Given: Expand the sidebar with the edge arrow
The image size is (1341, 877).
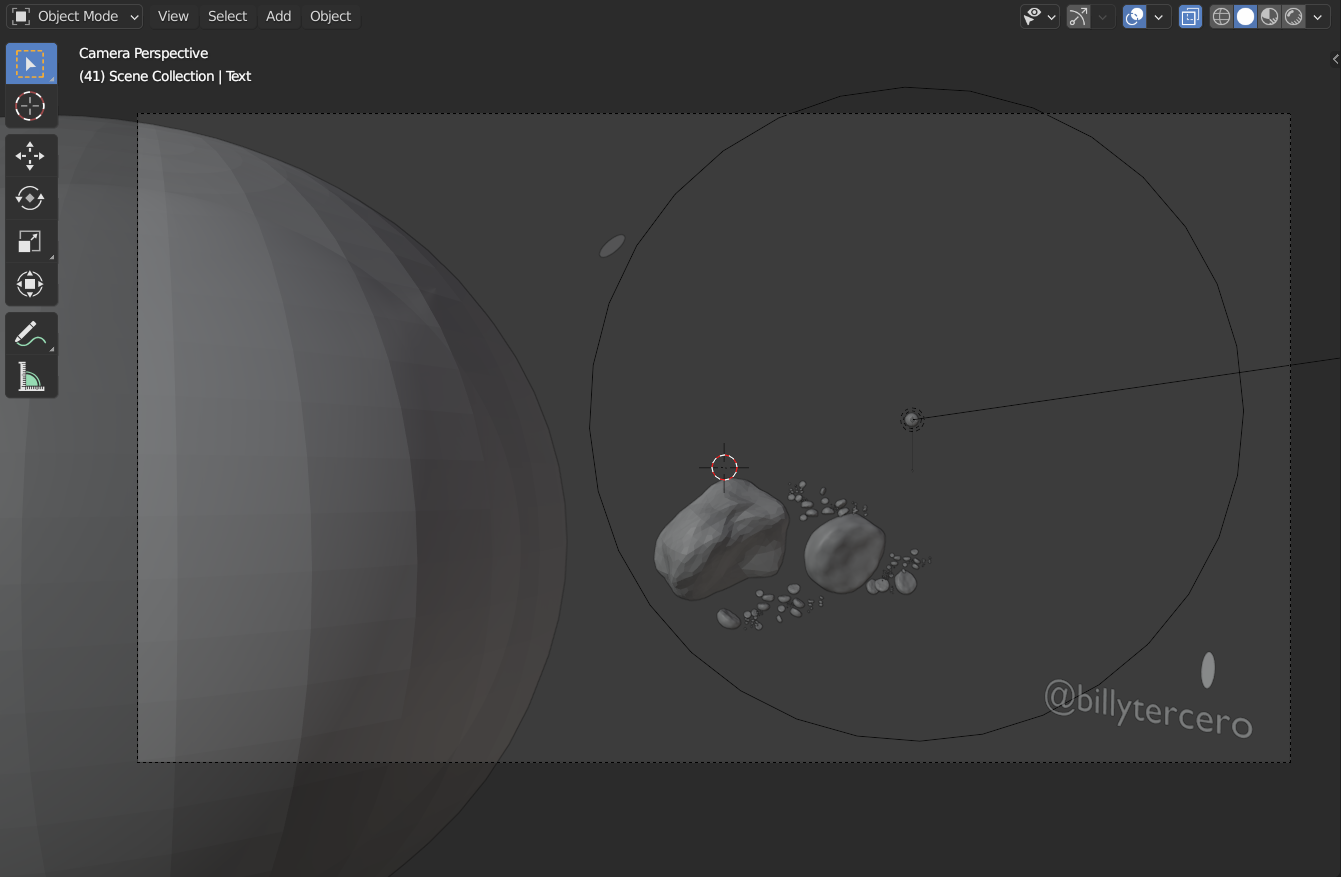Looking at the screenshot, I should (1335, 59).
